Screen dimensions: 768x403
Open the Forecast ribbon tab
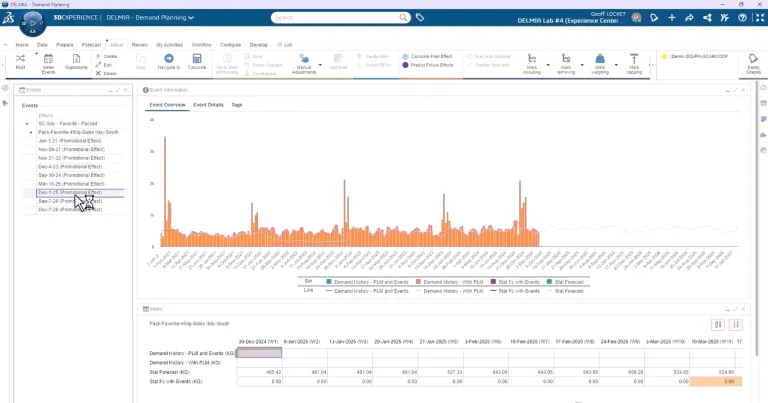91,45
